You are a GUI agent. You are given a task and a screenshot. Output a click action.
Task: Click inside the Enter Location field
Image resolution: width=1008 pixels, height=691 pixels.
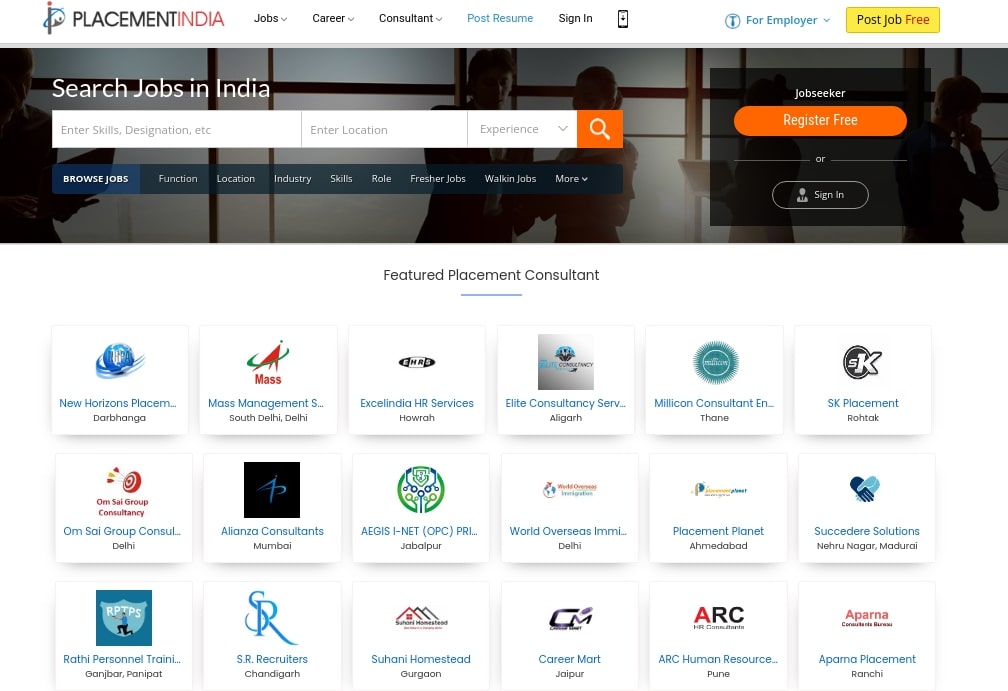pyautogui.click(x=384, y=129)
